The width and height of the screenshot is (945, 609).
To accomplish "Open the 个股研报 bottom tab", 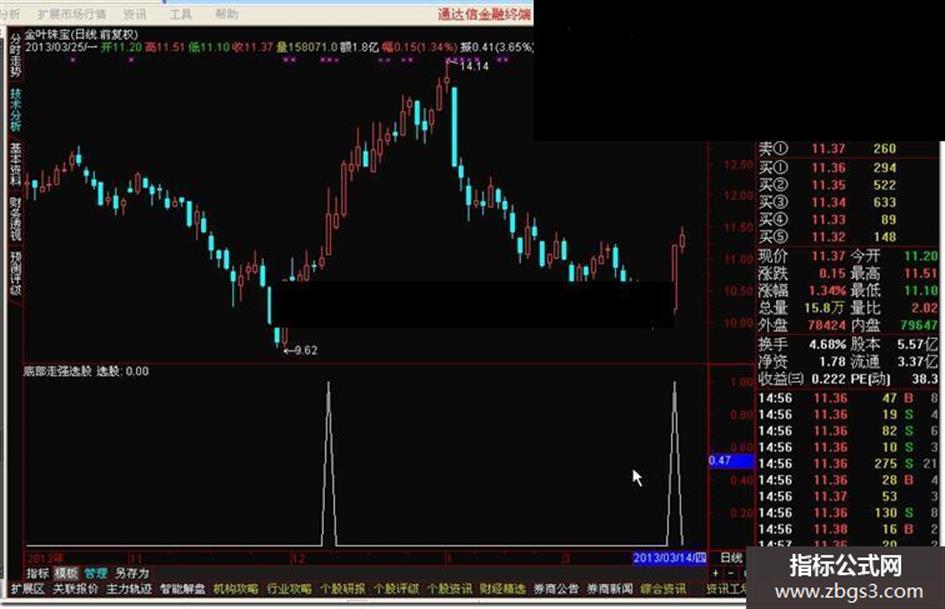I will pyautogui.click(x=343, y=588).
